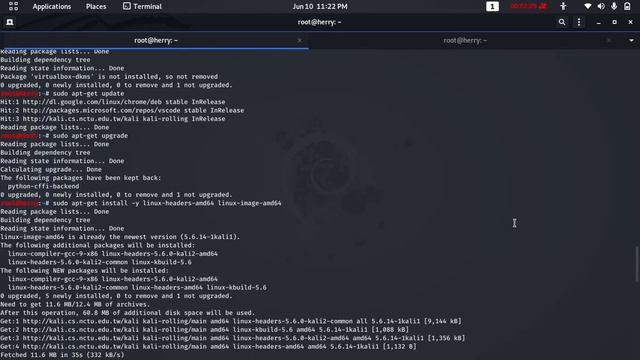Open terminal search with magnifier icon

click(x=562, y=22)
